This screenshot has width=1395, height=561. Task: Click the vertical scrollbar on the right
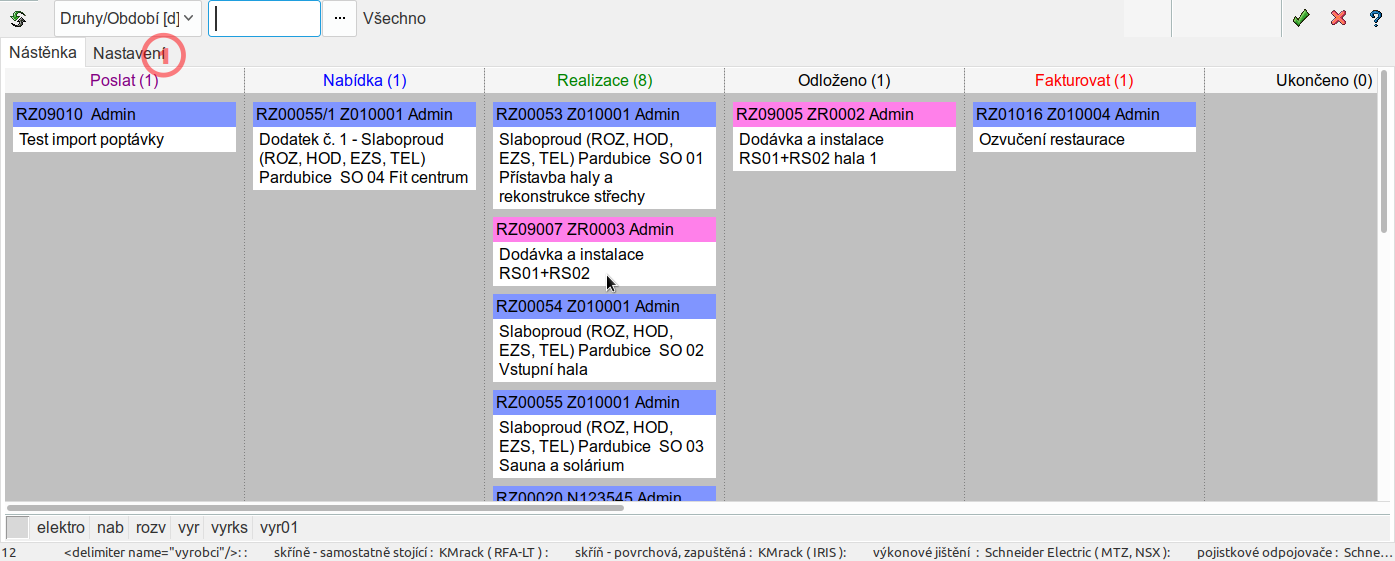tap(1385, 150)
